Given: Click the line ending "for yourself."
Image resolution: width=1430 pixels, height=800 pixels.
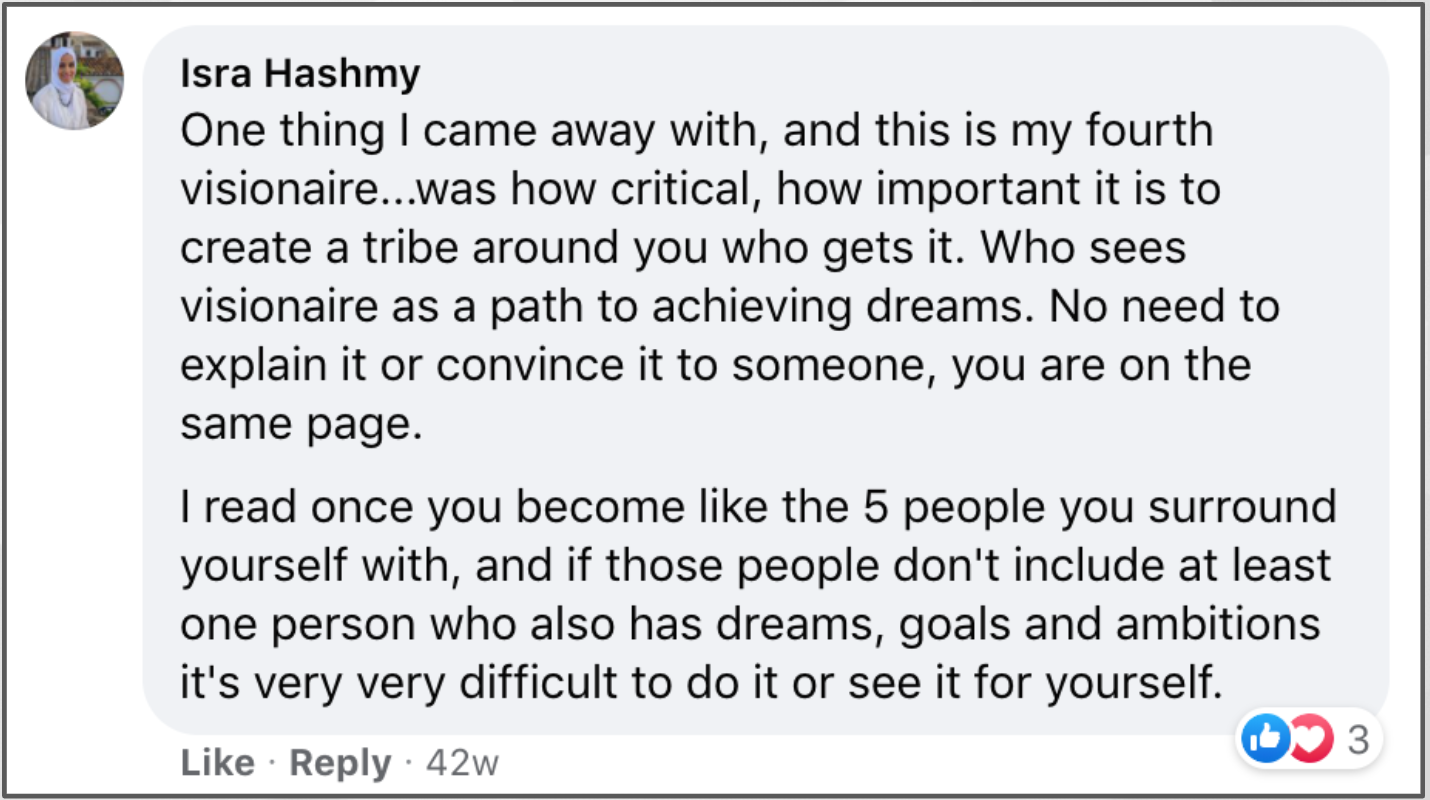Looking at the screenshot, I should tap(702, 683).
